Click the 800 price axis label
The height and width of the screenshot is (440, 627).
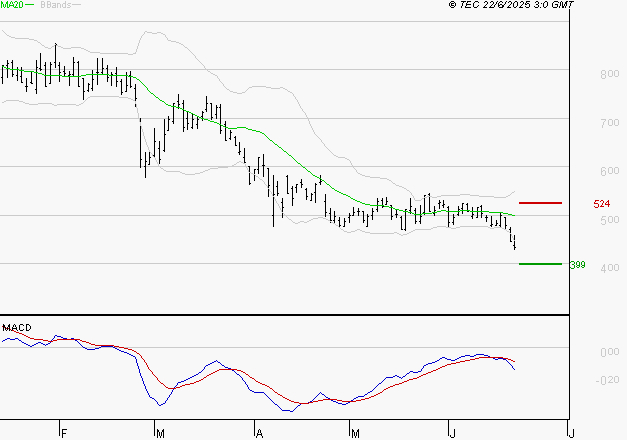click(x=610, y=74)
